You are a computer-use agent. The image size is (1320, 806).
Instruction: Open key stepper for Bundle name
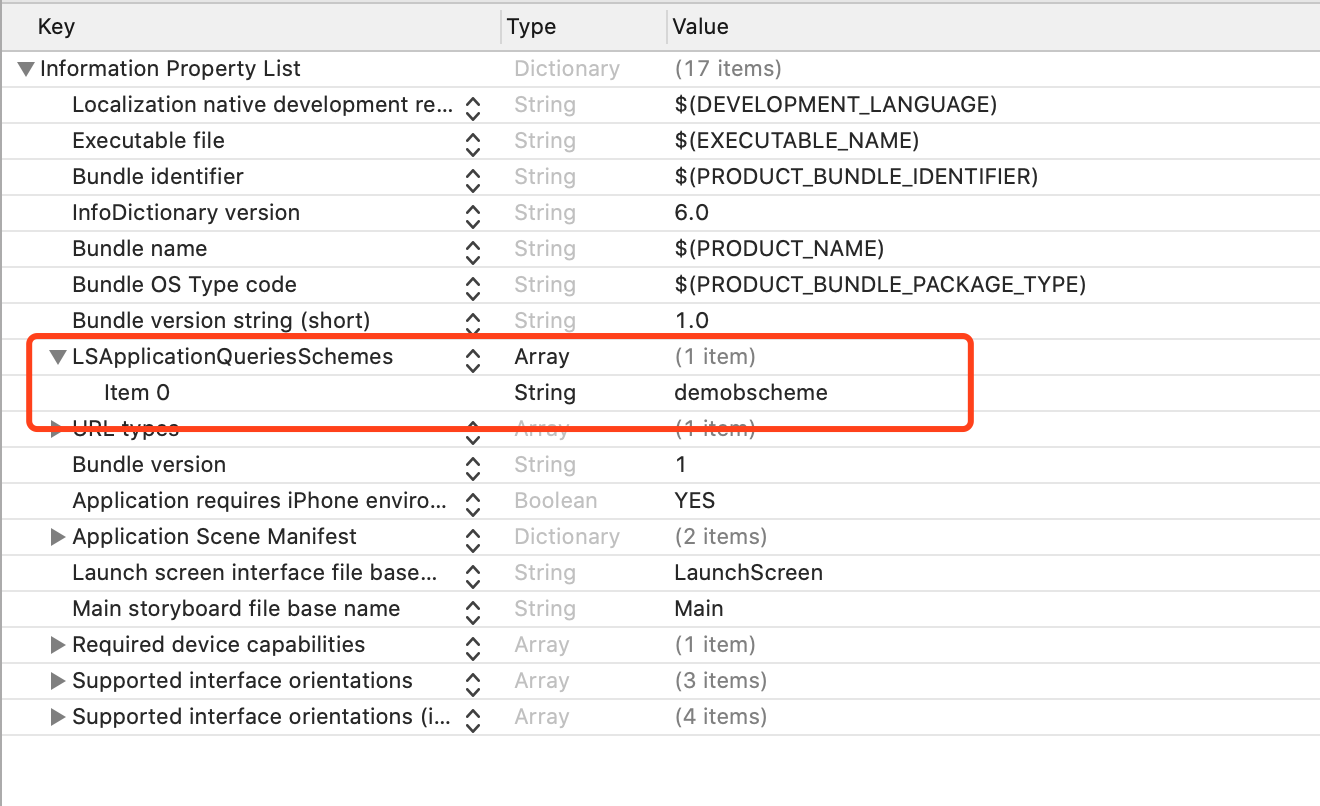[x=473, y=249]
